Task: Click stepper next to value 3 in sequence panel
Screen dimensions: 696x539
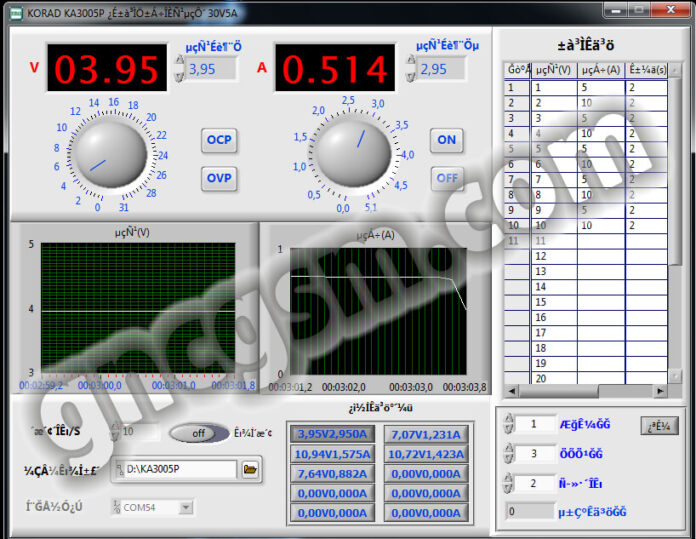Action: tap(509, 453)
